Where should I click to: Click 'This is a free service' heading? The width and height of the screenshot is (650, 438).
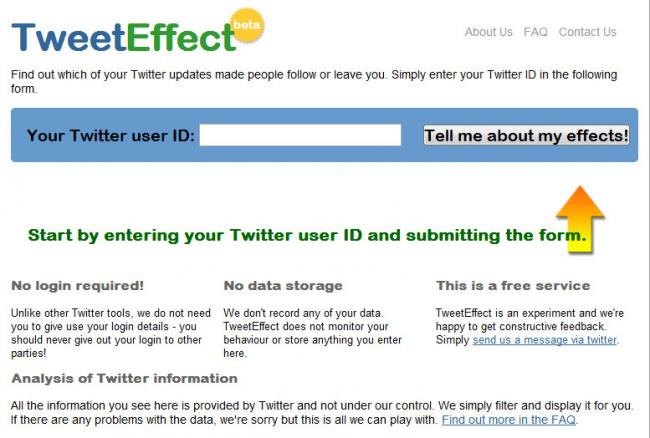click(x=513, y=286)
